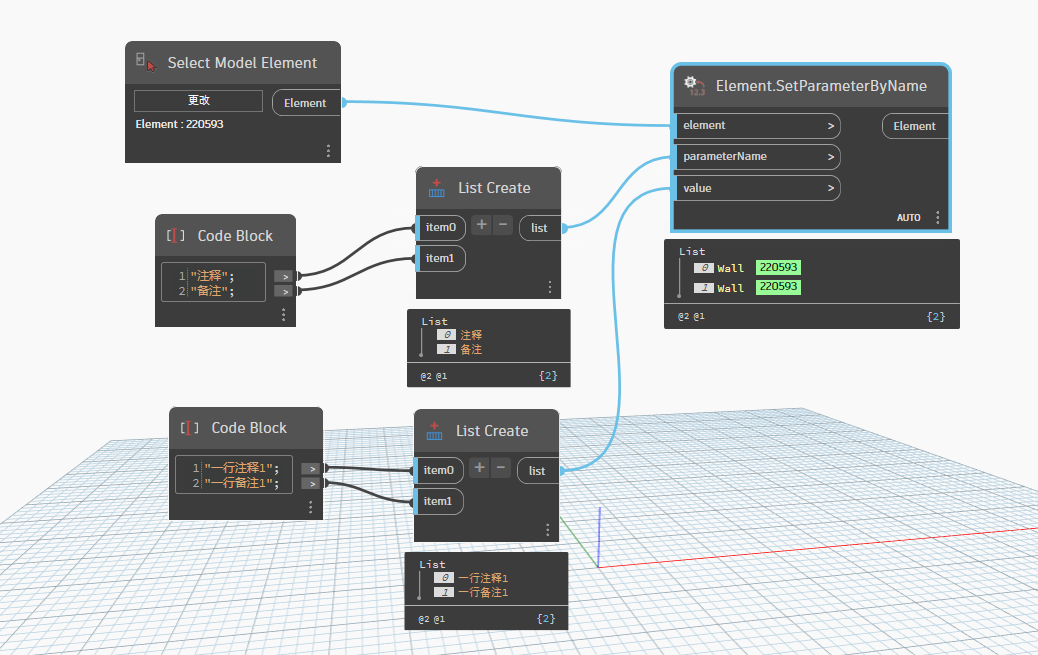This screenshot has width=1038, height=655.
Task: Remove an item with the minus button on the List Create node feeding value
Action: click(501, 468)
